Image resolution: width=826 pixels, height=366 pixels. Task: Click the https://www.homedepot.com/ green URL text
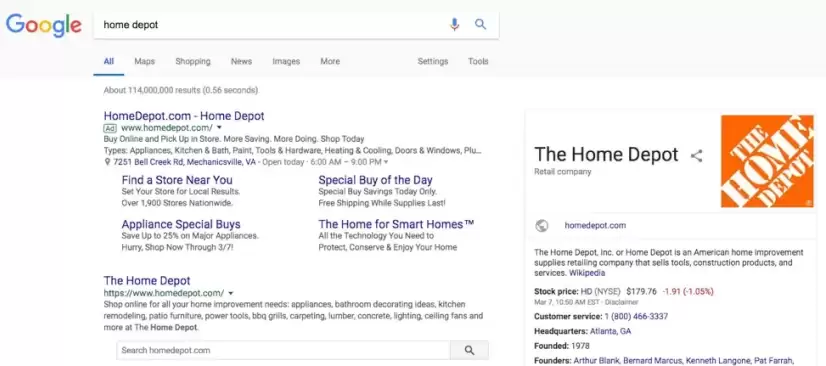pyautogui.click(x=164, y=293)
